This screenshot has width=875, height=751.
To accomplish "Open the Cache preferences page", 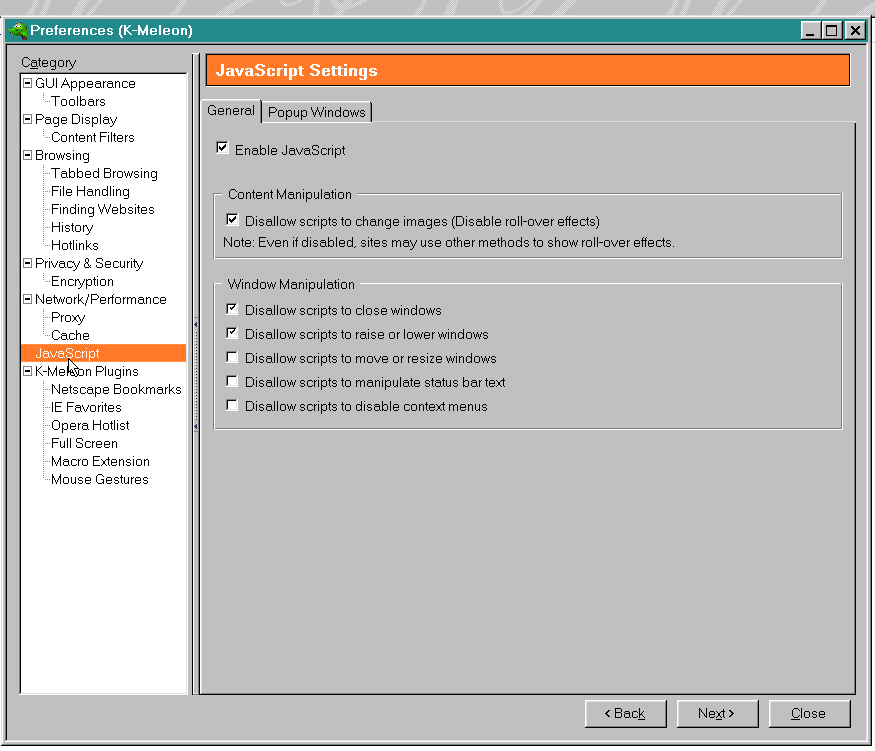I will coord(70,335).
